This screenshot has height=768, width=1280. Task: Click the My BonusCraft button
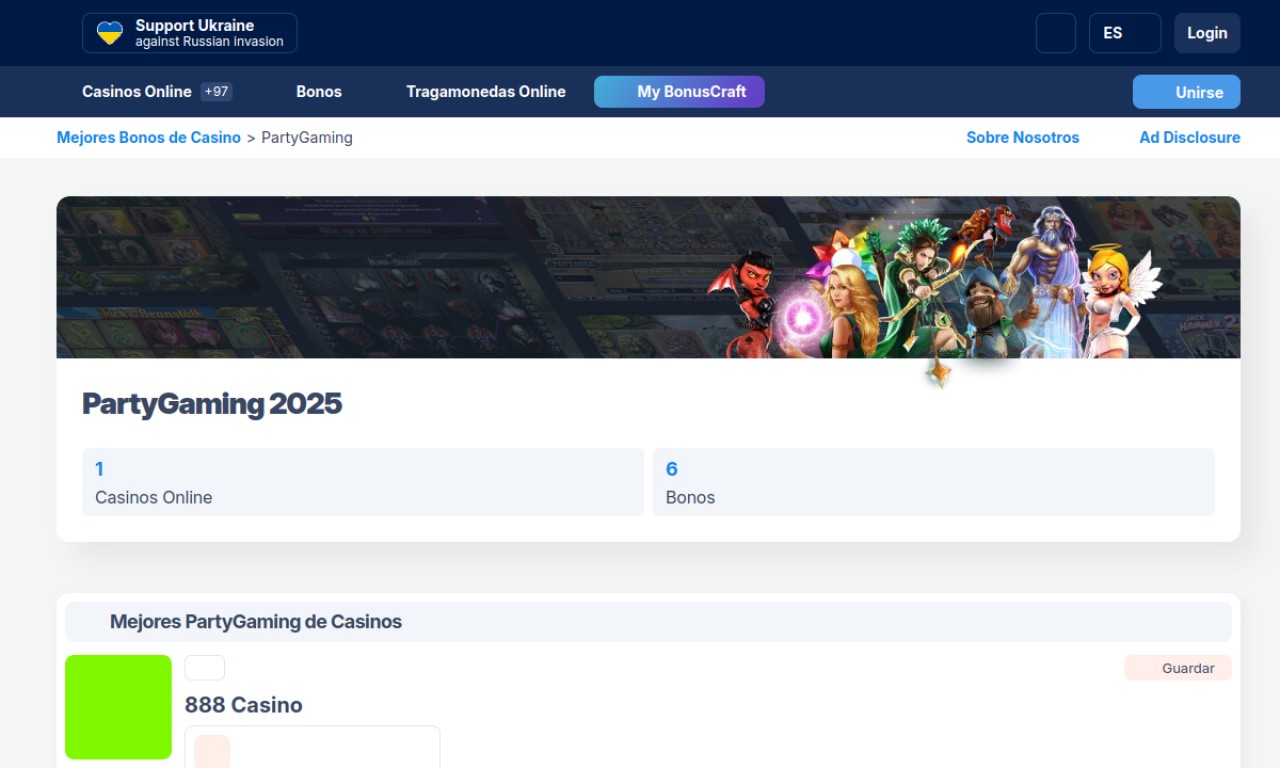(x=679, y=91)
